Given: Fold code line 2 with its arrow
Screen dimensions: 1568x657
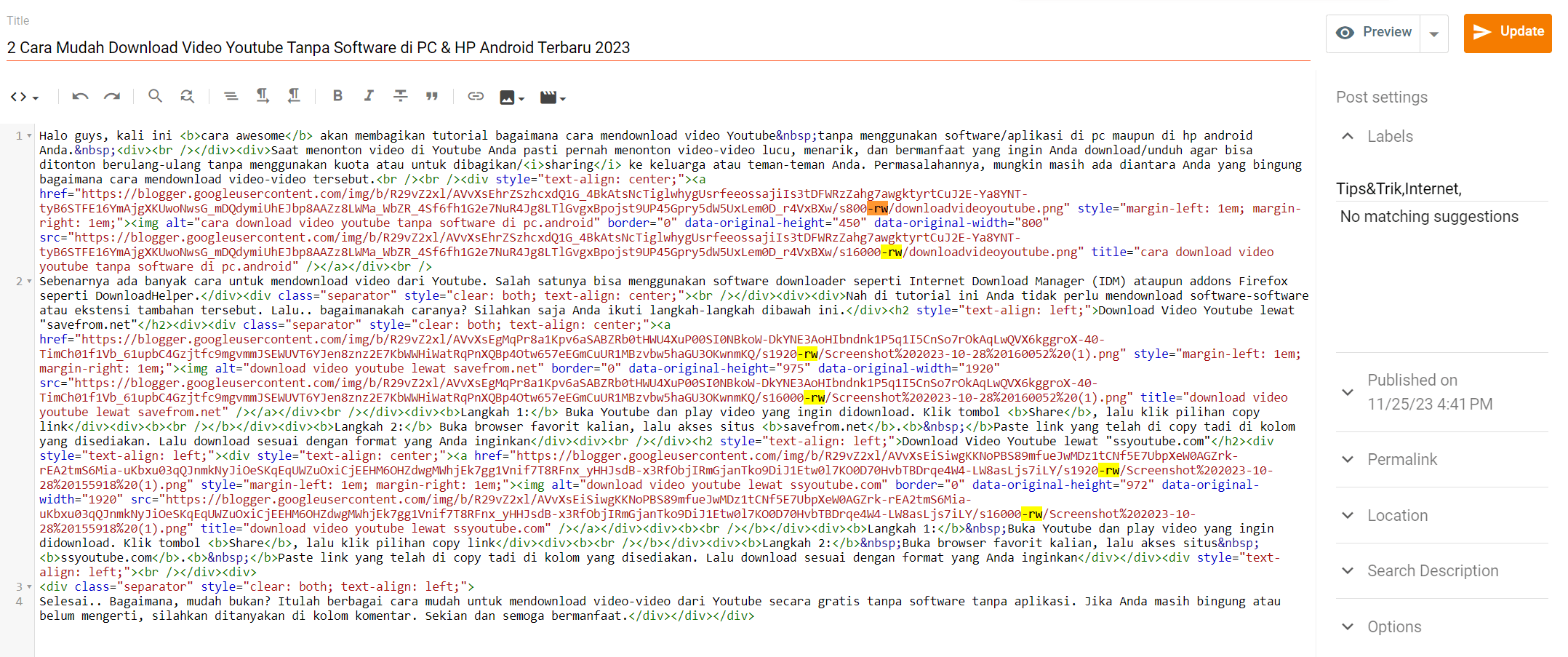Looking at the screenshot, I should tap(29, 281).
